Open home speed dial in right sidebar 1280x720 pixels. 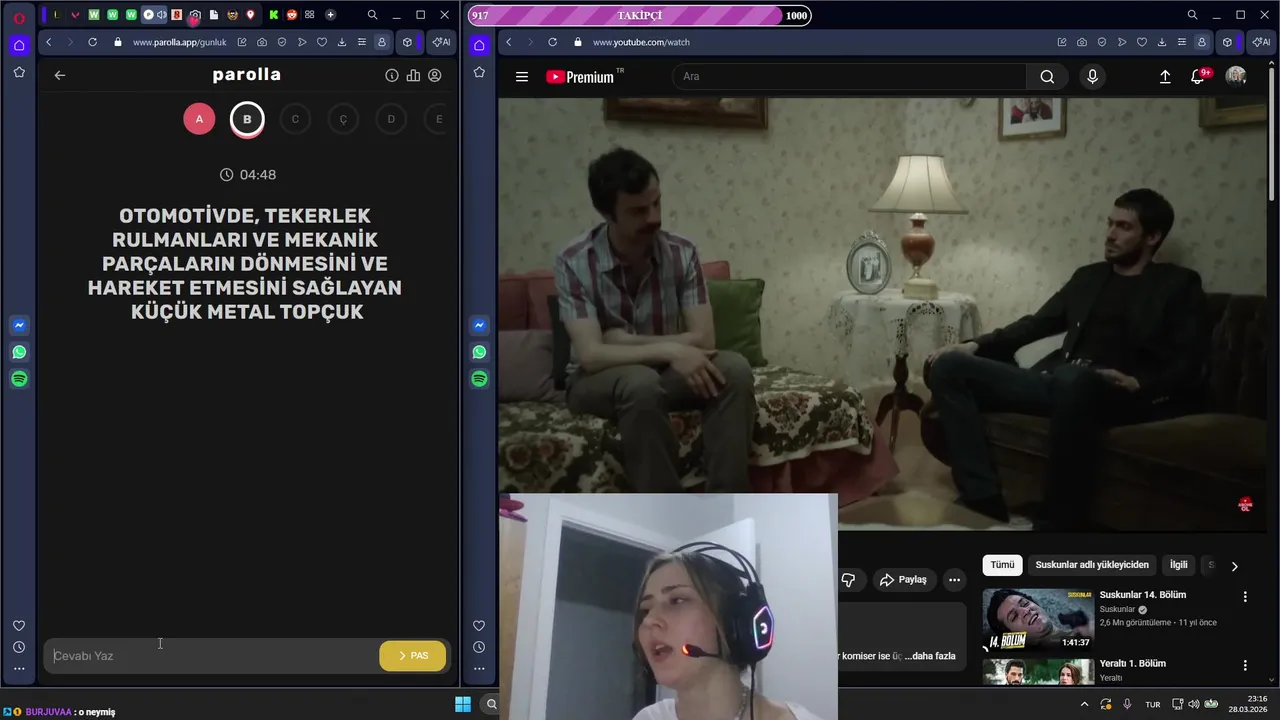click(479, 45)
